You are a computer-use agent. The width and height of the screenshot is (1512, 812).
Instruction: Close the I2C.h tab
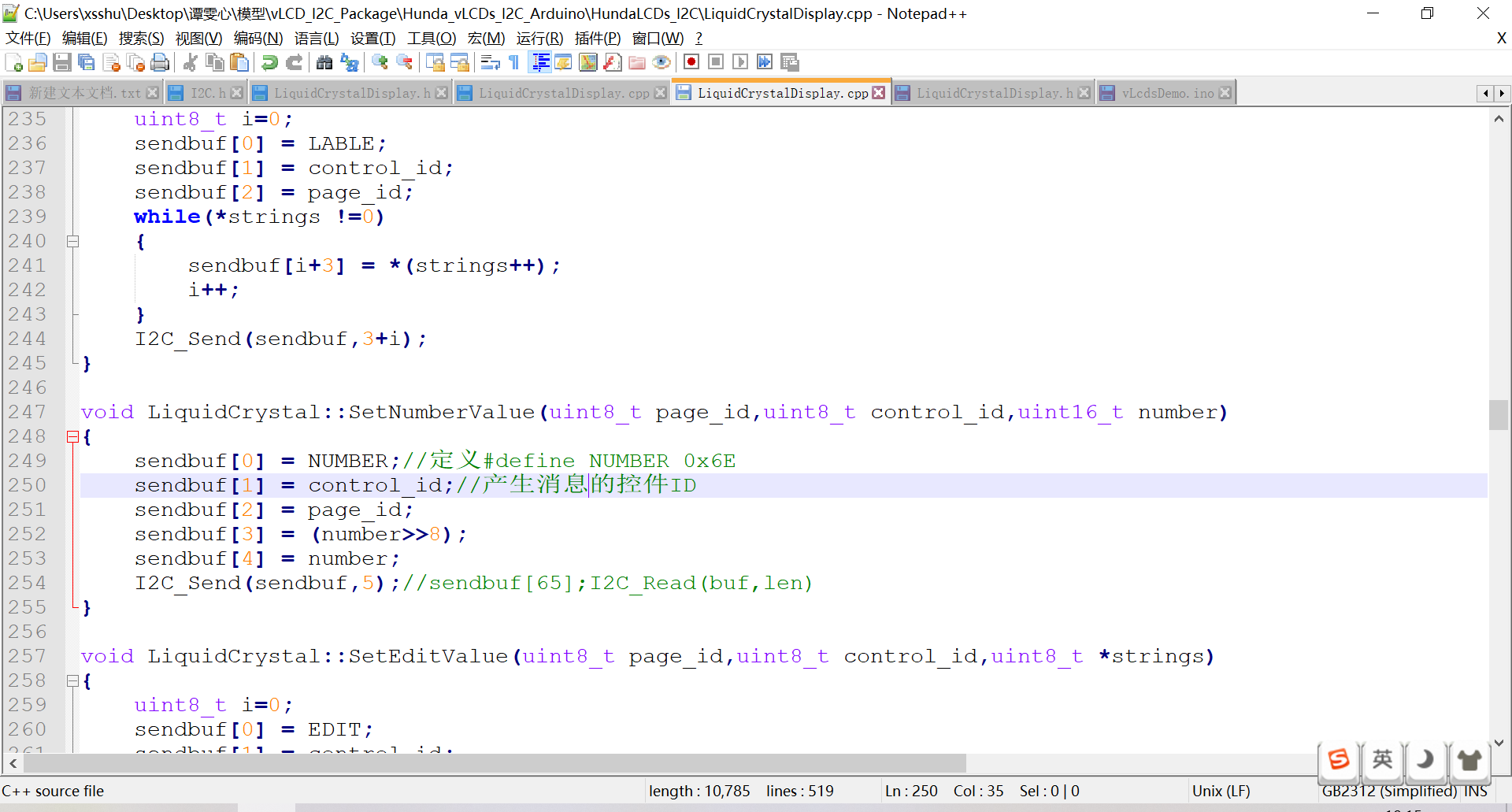(x=236, y=93)
